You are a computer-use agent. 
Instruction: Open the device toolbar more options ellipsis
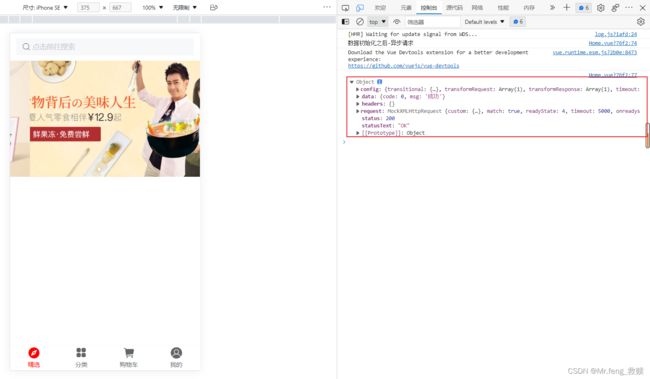[x=327, y=7]
